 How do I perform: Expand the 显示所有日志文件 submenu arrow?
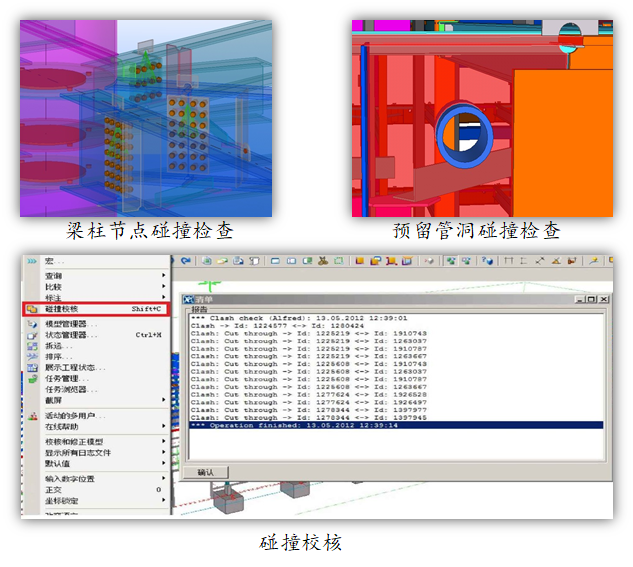pyautogui.click(x=163, y=452)
